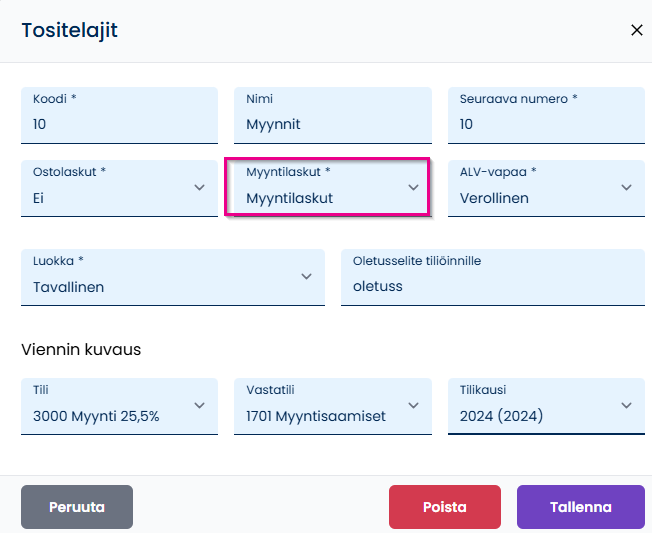This screenshot has height=533, width=652.
Task: Open the Vastatili dropdown chevron
Action: (413, 405)
